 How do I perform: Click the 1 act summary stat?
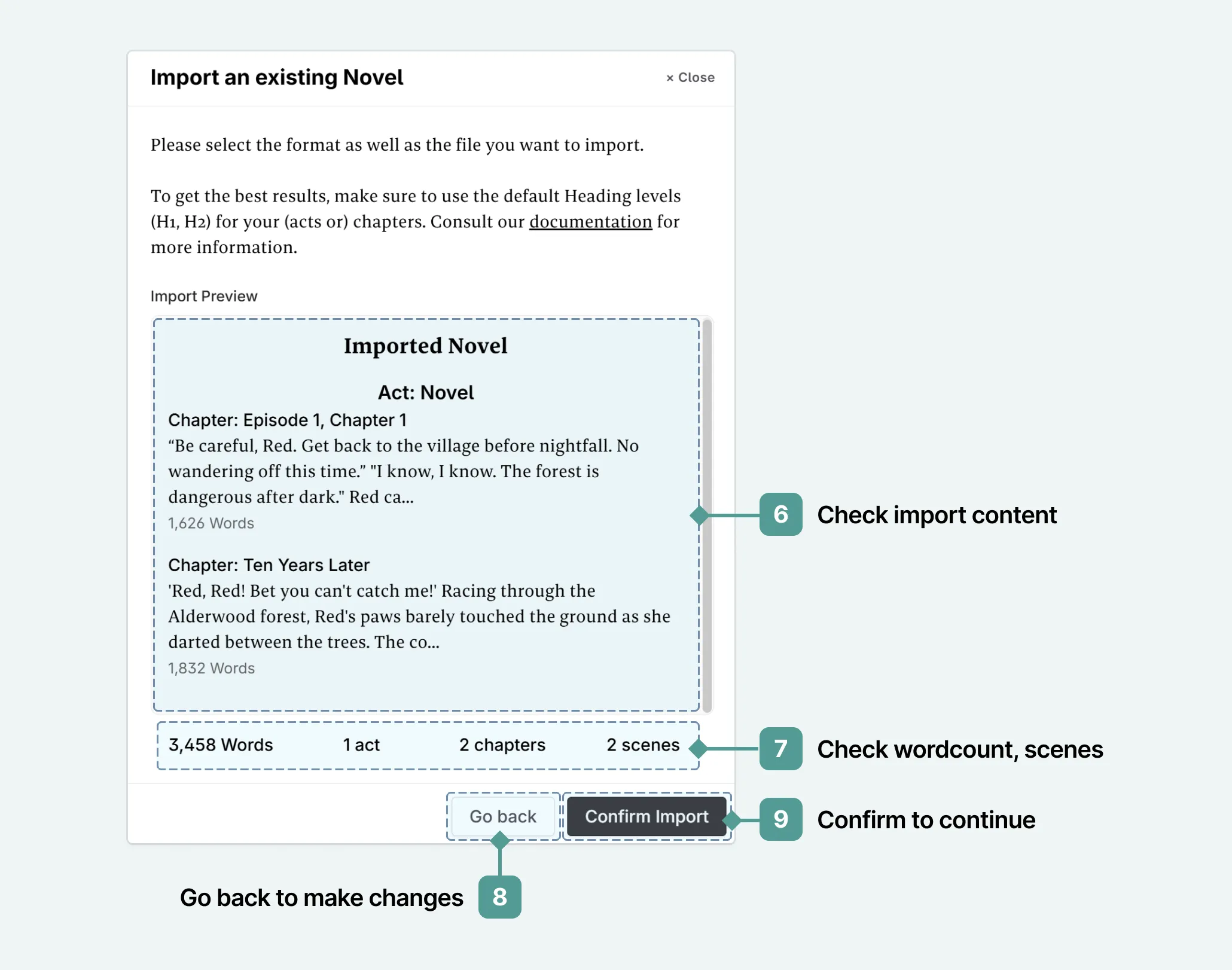click(x=361, y=745)
